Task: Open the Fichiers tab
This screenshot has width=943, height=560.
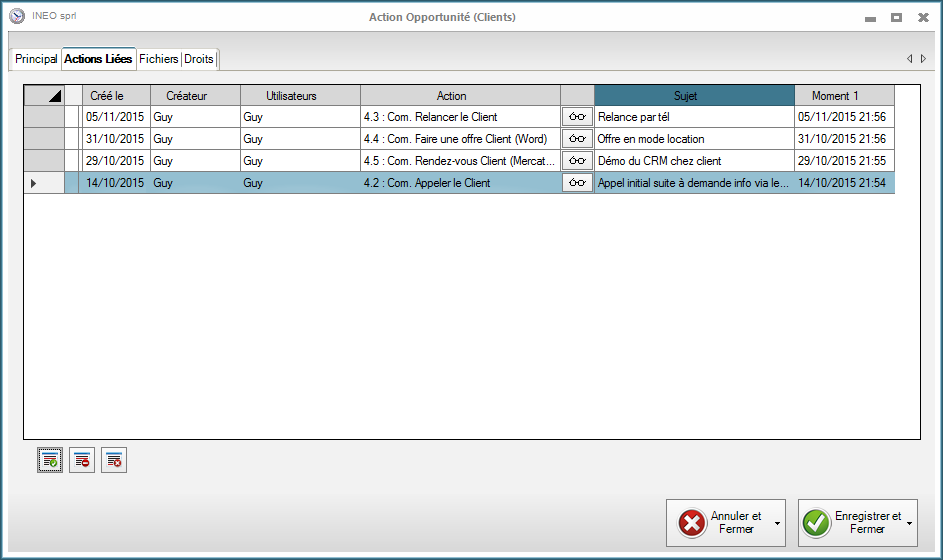Action: 159,59
